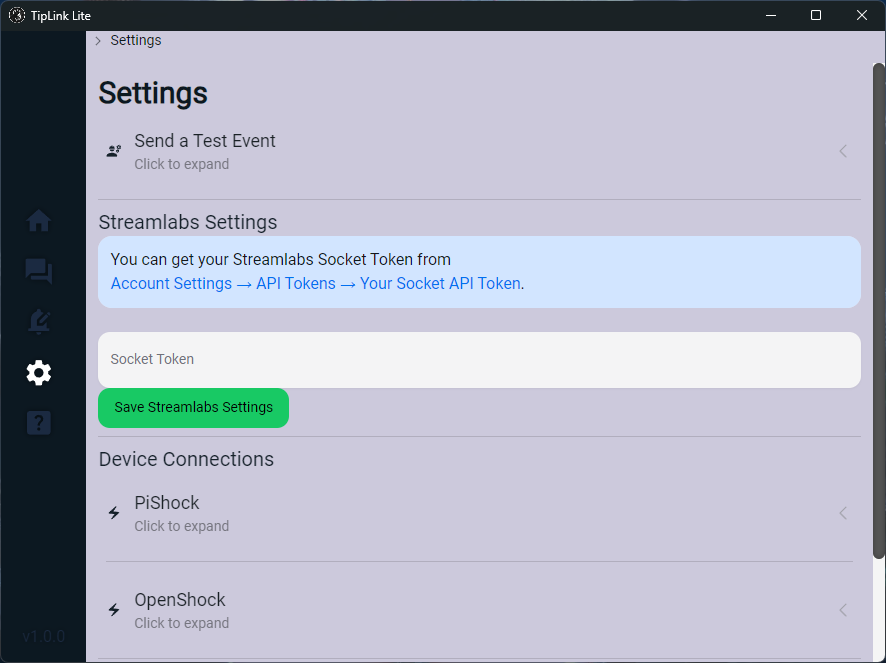
Task: Save Streamlabs Settings
Action: pos(193,408)
